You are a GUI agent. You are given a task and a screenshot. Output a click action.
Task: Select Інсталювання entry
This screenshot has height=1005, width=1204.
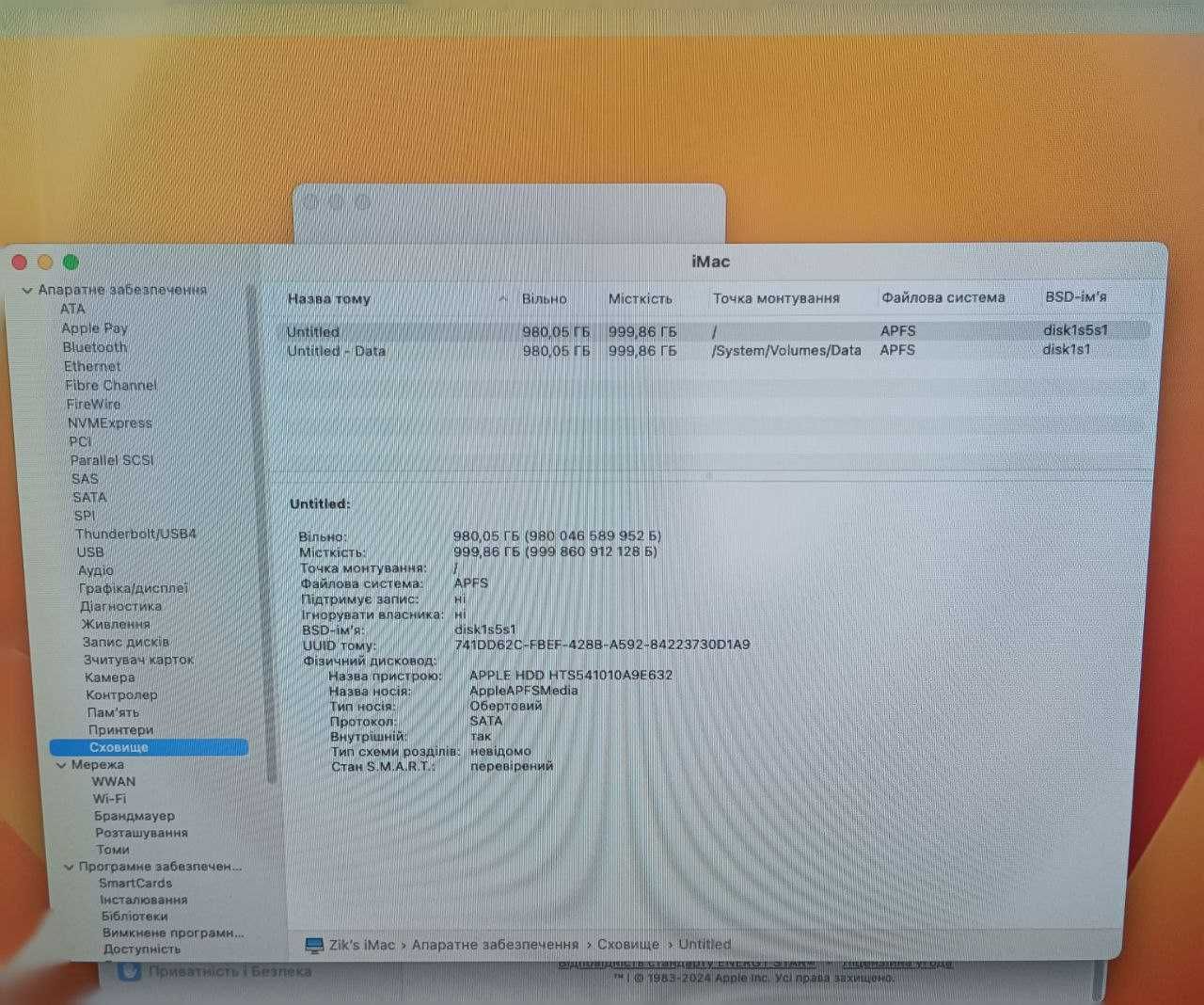click(144, 900)
